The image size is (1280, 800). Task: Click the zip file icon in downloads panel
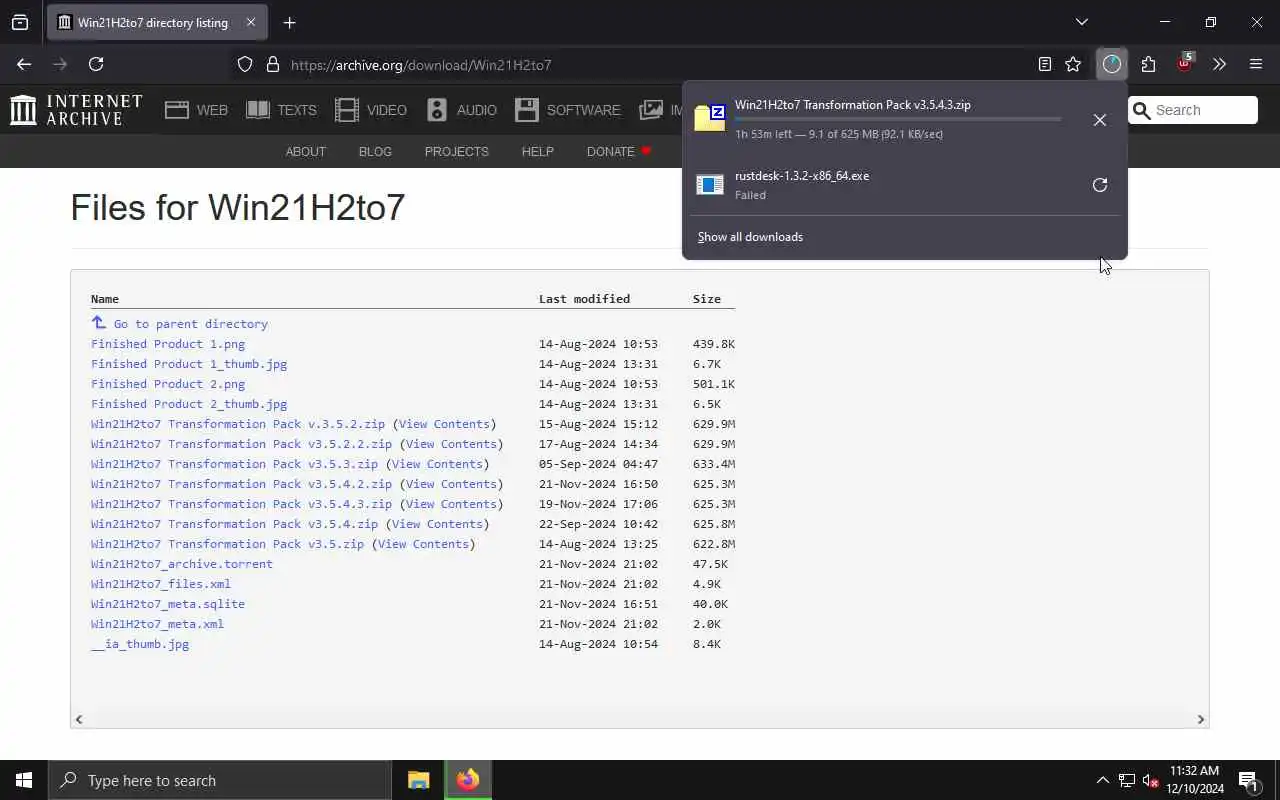(710, 118)
